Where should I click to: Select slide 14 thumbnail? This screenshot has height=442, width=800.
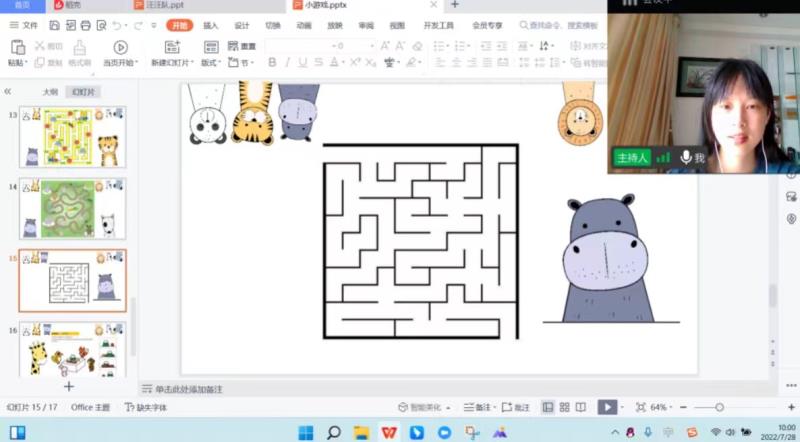click(72, 209)
